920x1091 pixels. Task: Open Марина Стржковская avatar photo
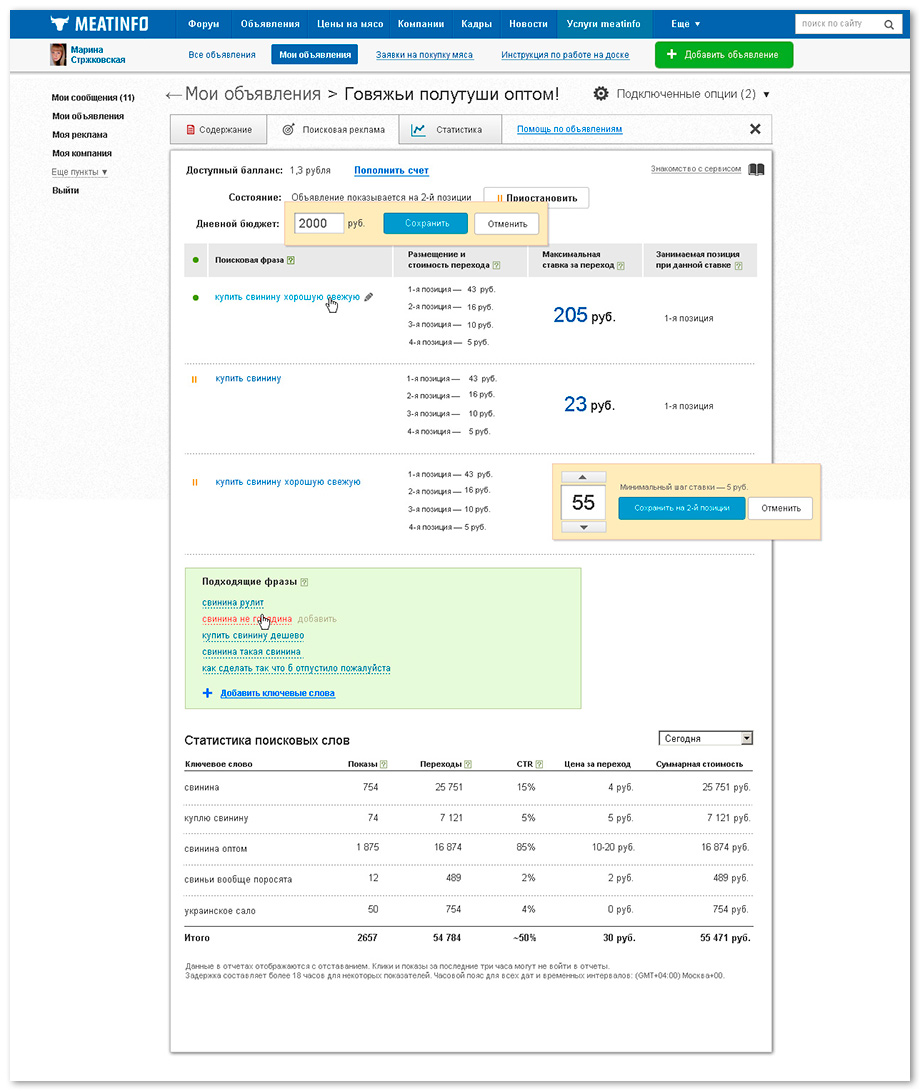click(58, 54)
